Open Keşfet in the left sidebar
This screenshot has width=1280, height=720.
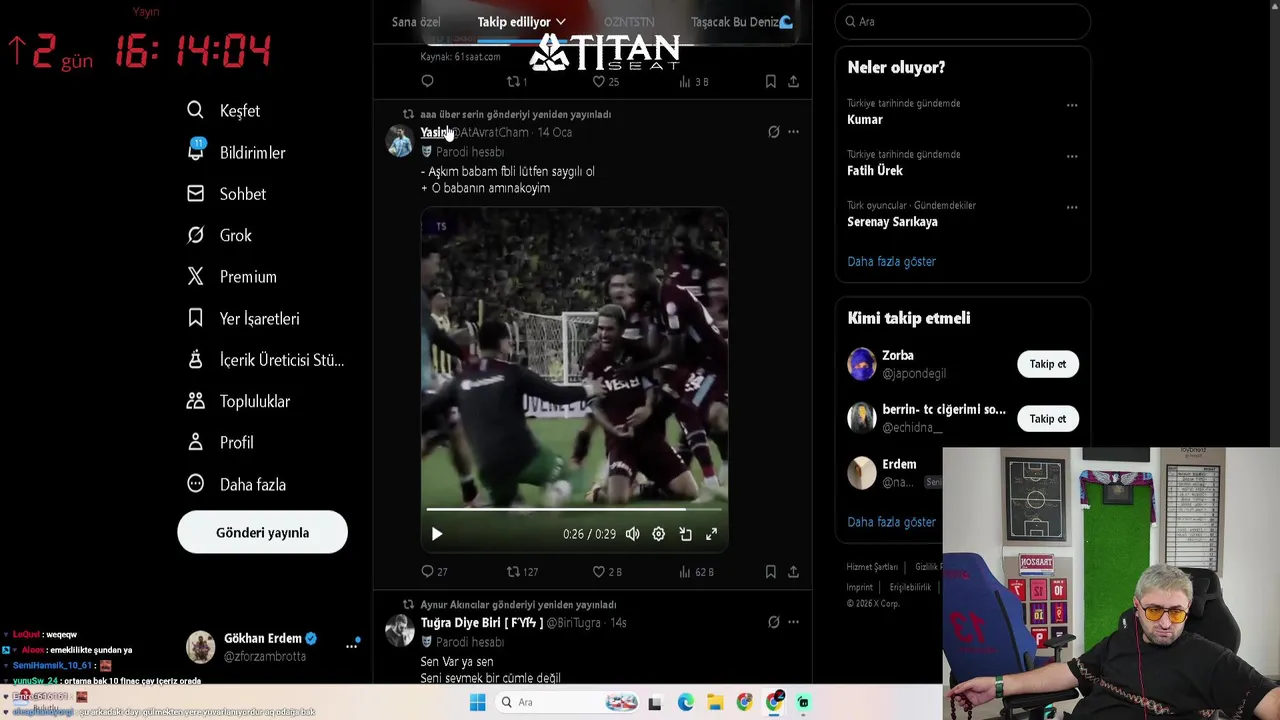223,111
